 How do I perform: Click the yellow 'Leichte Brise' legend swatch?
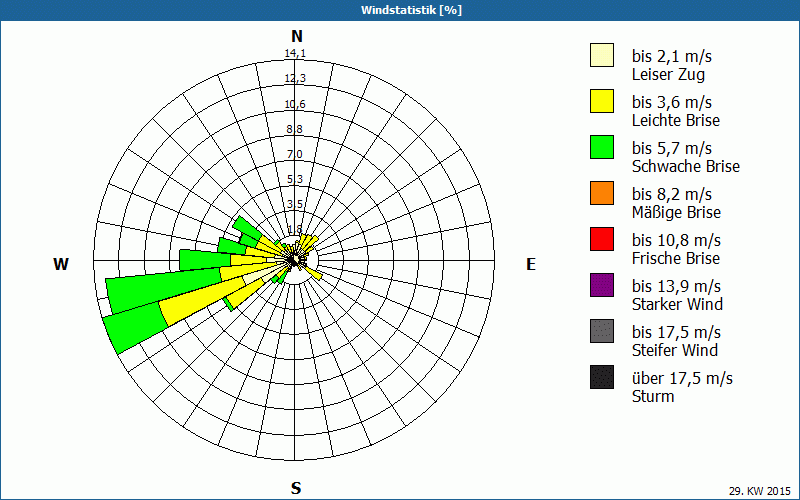(602, 101)
